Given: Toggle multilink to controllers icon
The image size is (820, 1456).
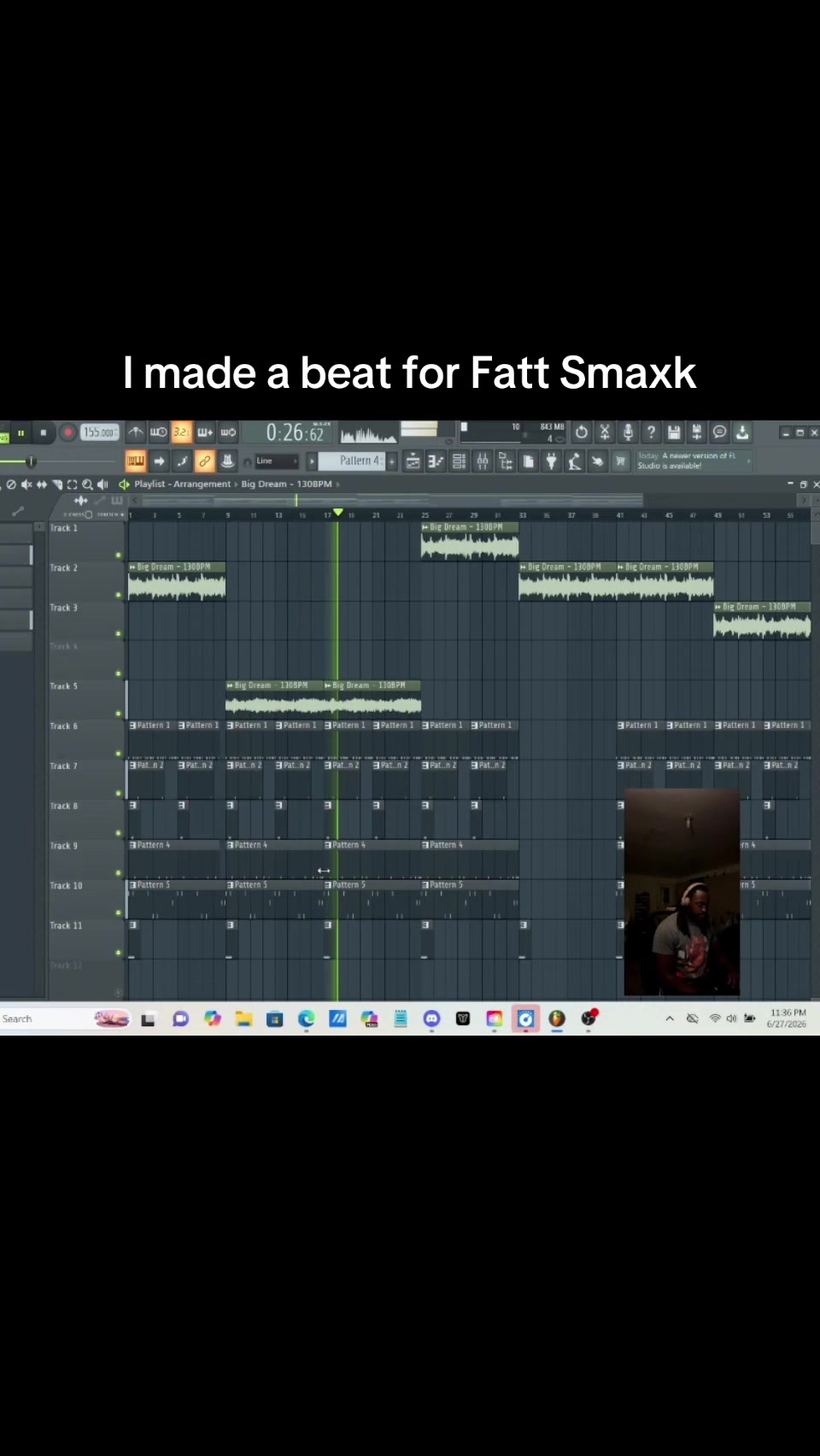Looking at the screenshot, I should coord(227,461).
